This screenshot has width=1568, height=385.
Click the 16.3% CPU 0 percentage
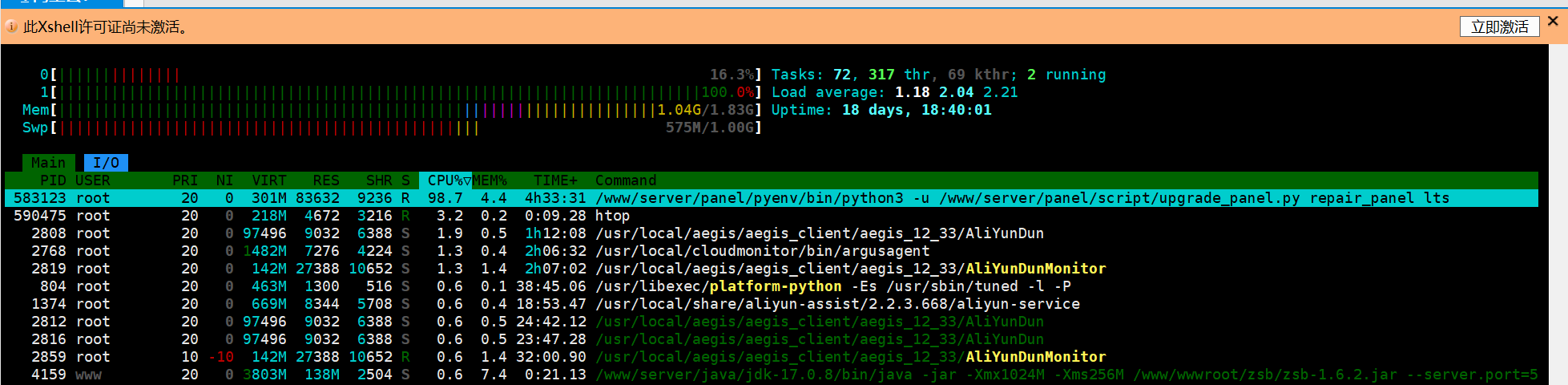pyautogui.click(x=732, y=75)
